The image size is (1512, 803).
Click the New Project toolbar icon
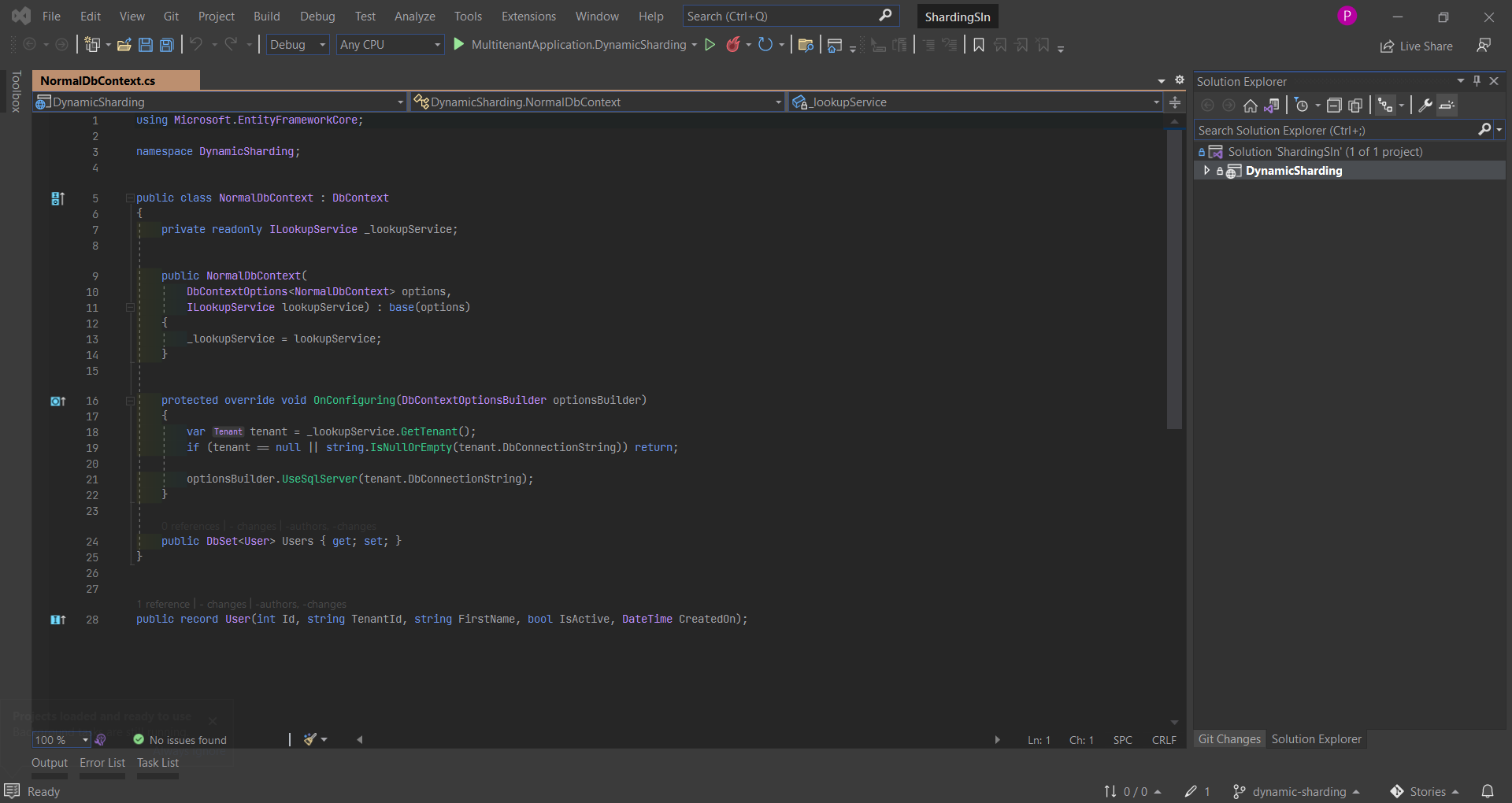pyautogui.click(x=92, y=45)
